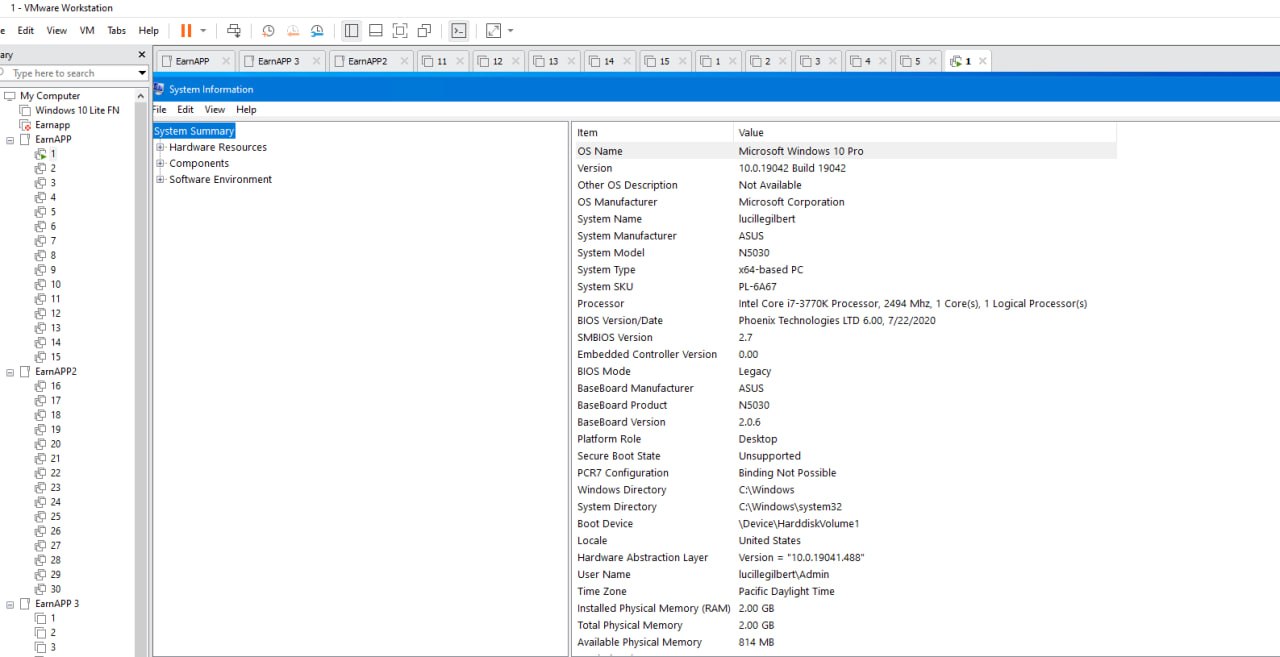Revert the VM to its latest snapshot
Image resolution: width=1280 pixels, height=657 pixels.
(x=292, y=30)
